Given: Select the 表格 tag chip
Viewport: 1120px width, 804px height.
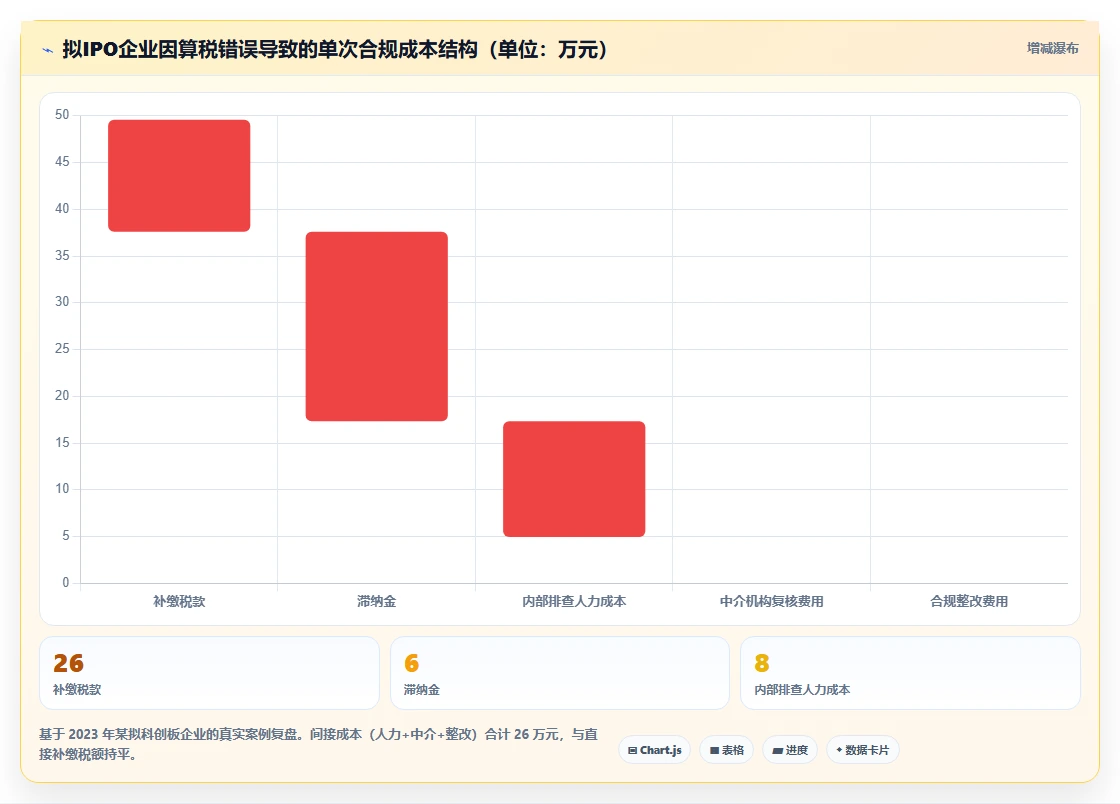Looking at the screenshot, I should pos(726,750).
